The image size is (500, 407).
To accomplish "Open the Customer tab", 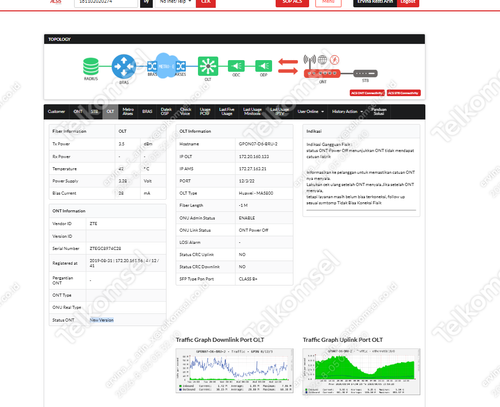I will point(56,112).
